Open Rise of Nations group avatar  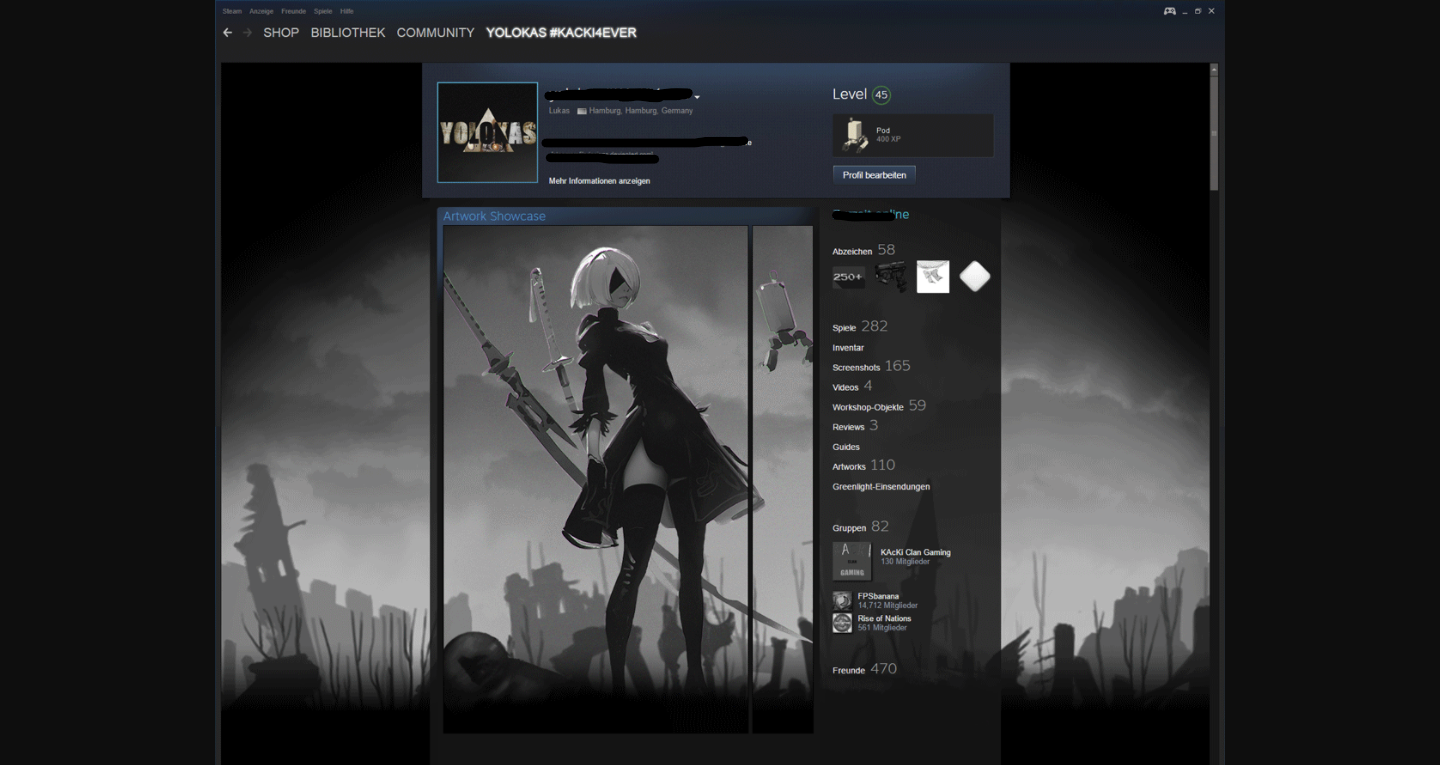842,623
